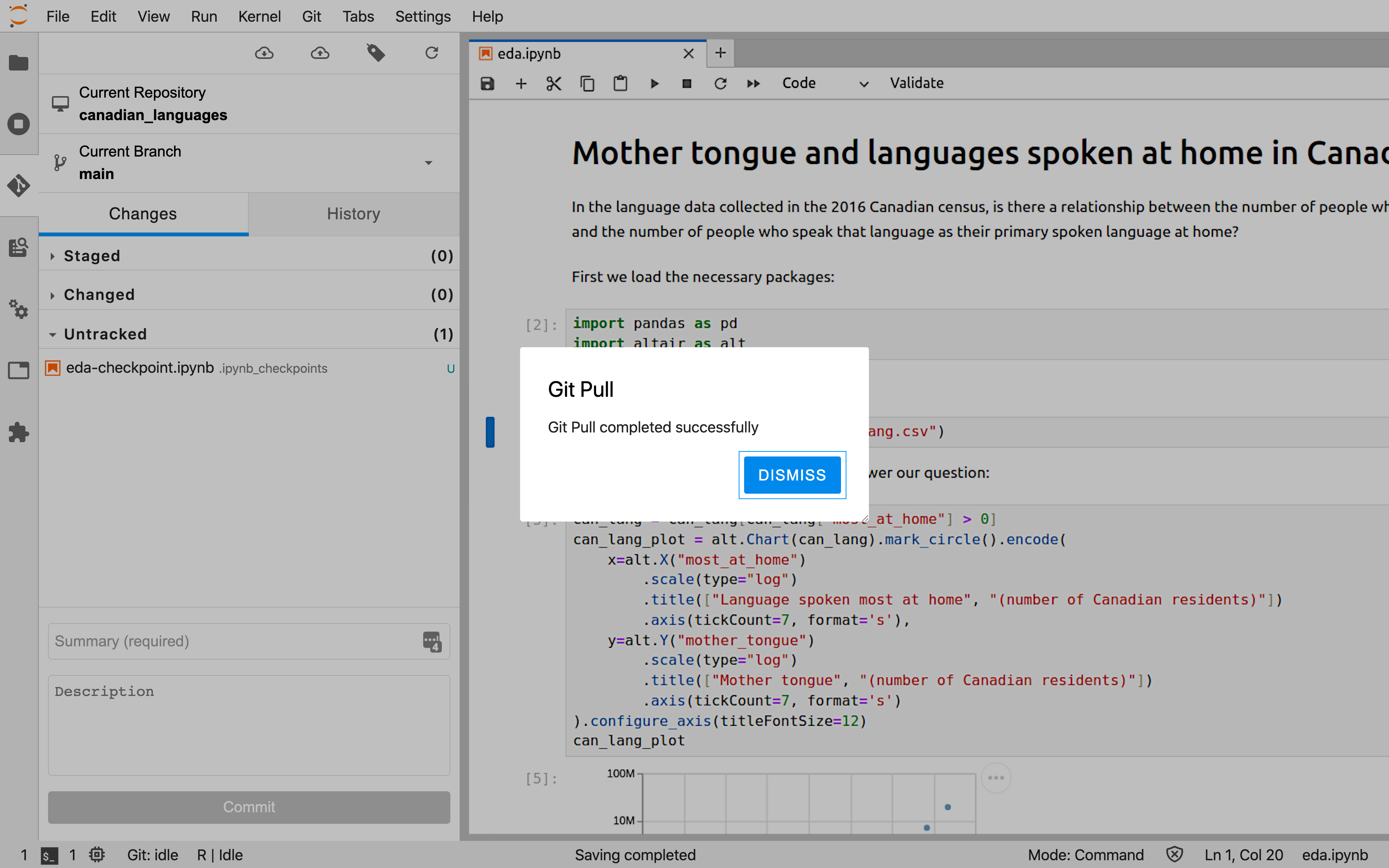Open the Tabs menu
Viewport: 1389px width, 868px height.
[358, 17]
